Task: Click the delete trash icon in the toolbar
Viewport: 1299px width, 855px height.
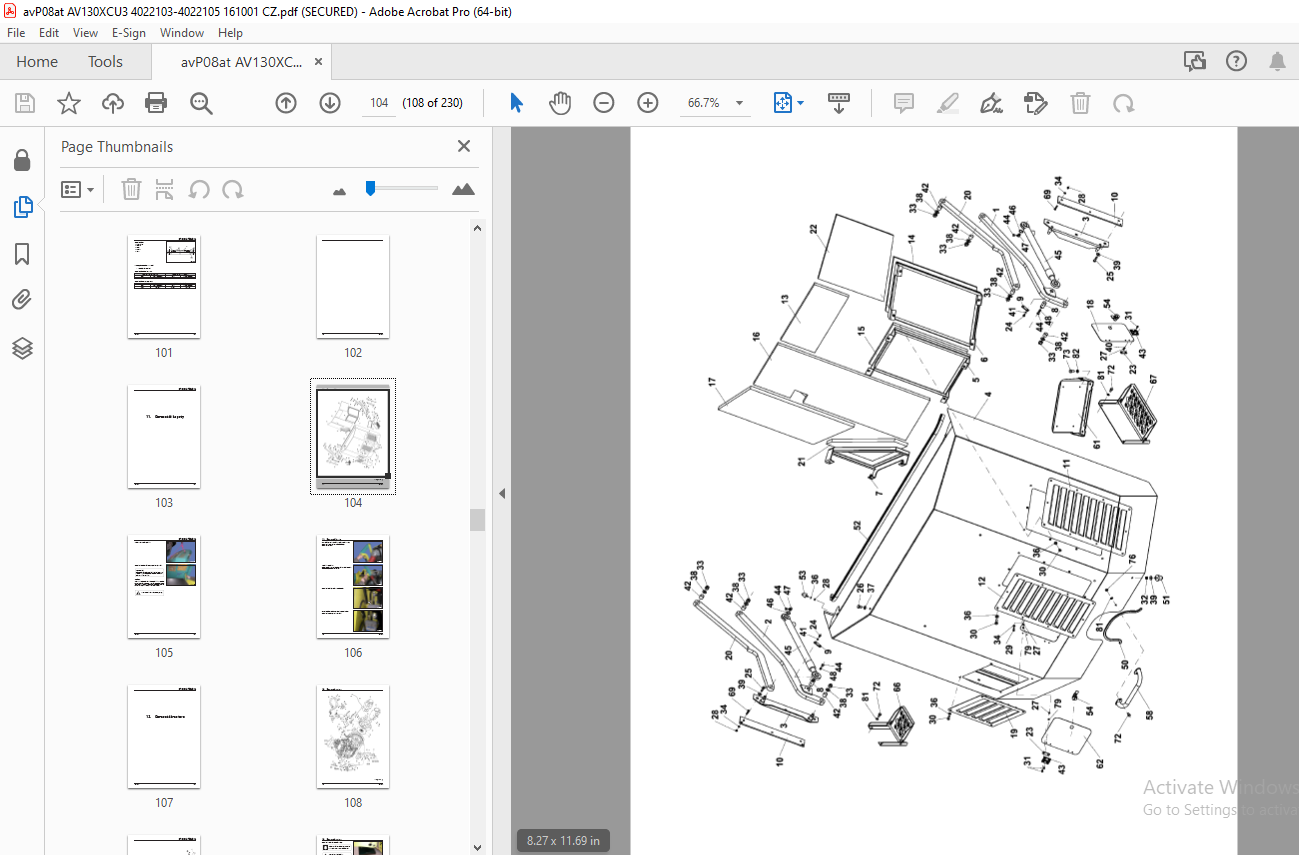Action: click(x=1080, y=103)
